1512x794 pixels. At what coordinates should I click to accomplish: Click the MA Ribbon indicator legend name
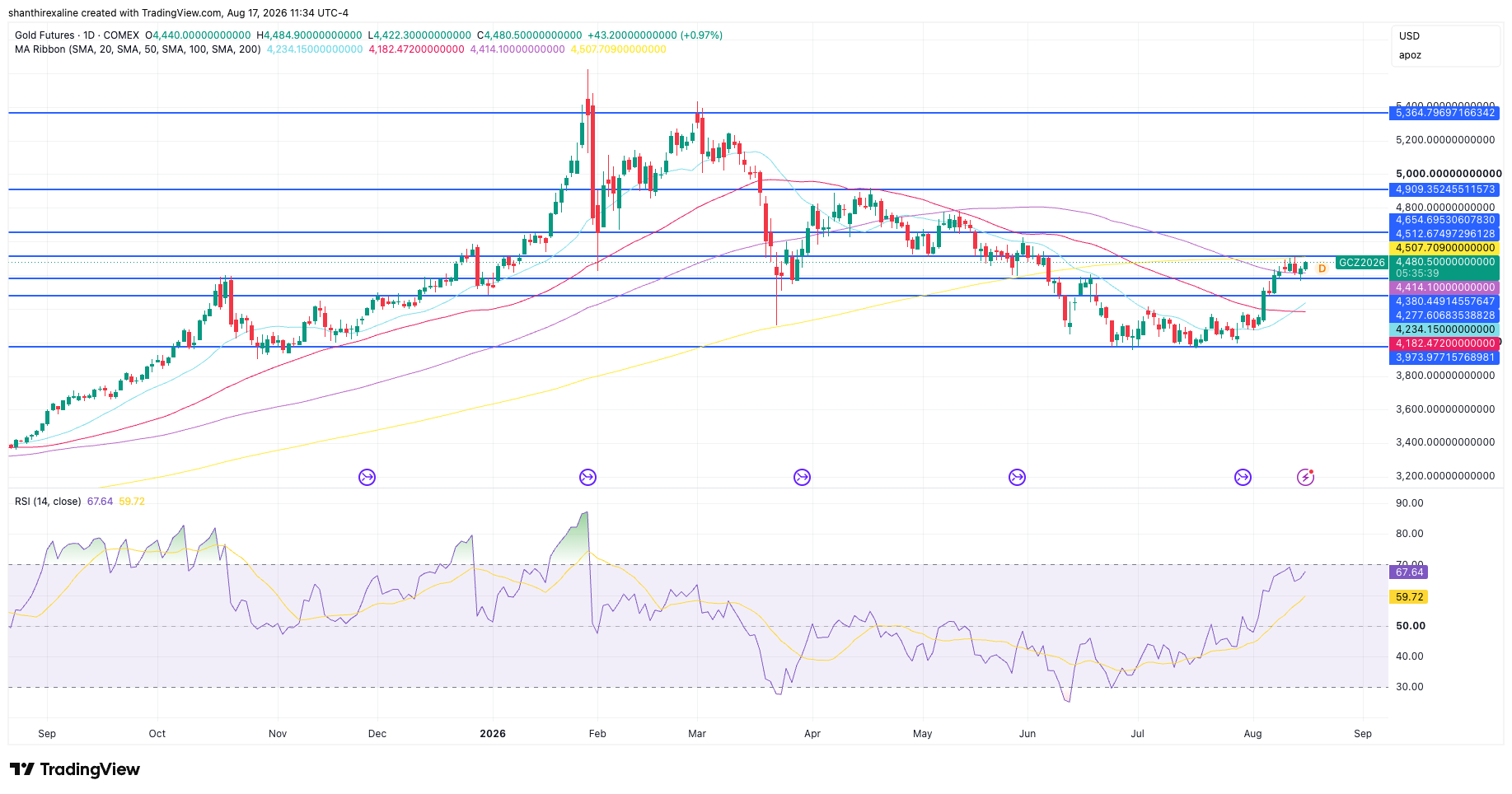138,49
